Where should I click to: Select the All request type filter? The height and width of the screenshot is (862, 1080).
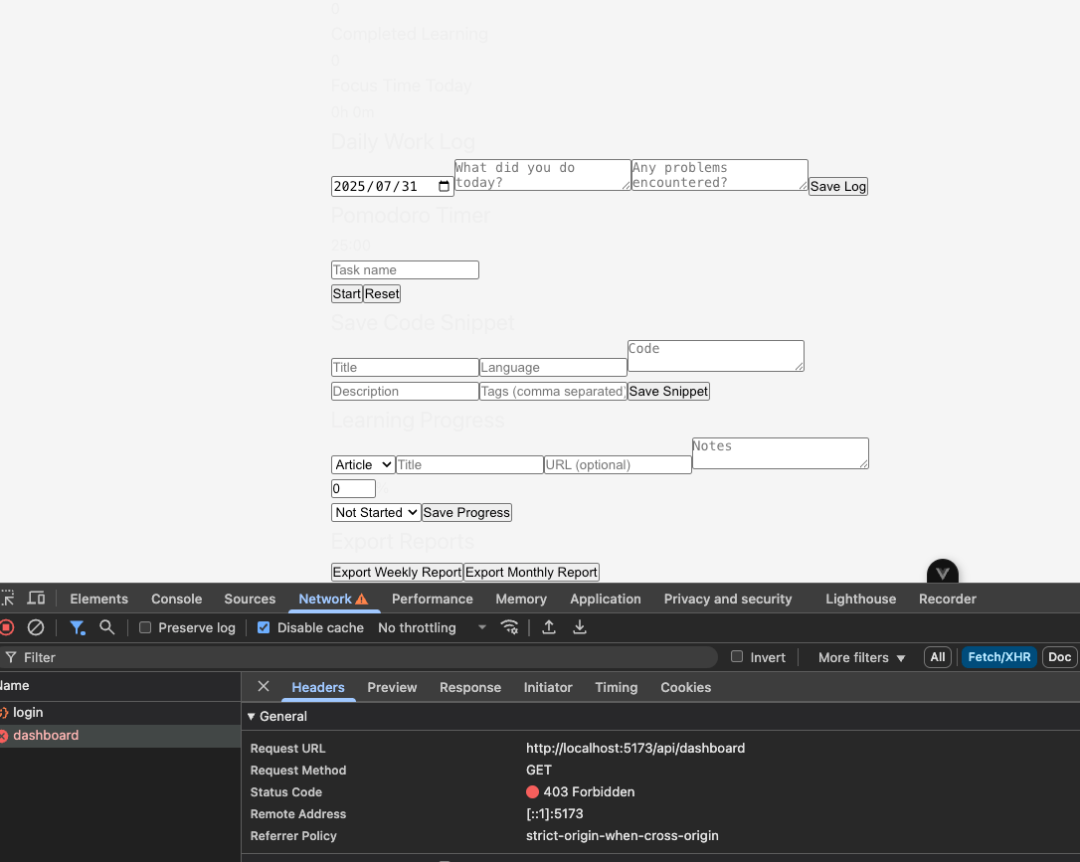(937, 657)
